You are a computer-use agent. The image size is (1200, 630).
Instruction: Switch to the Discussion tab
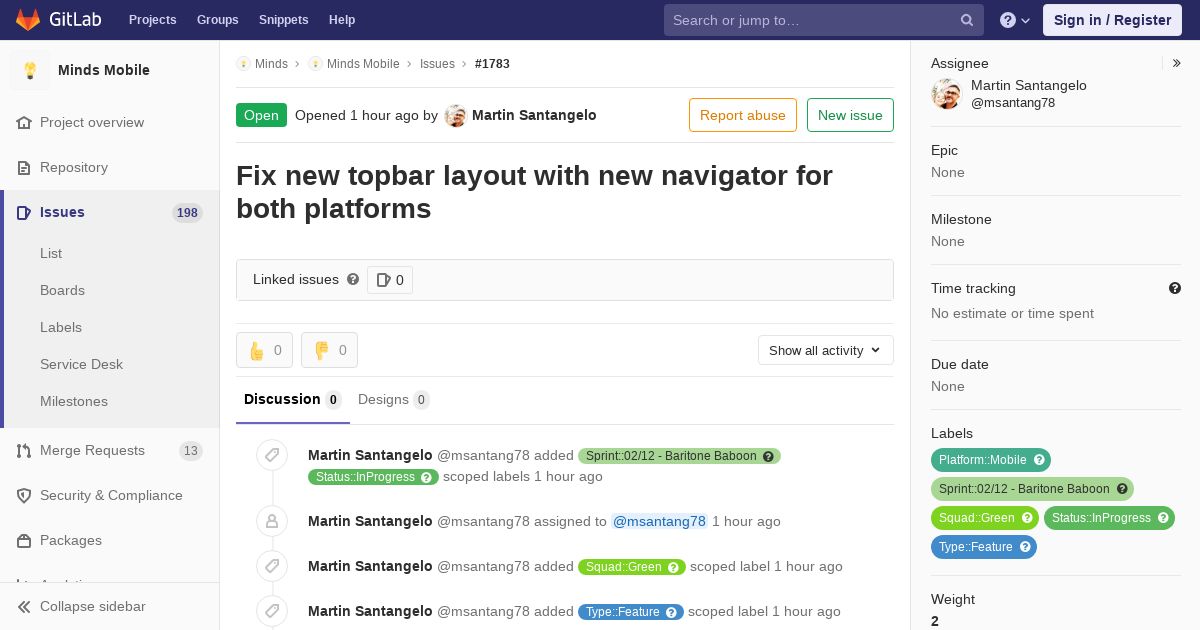coord(293,399)
